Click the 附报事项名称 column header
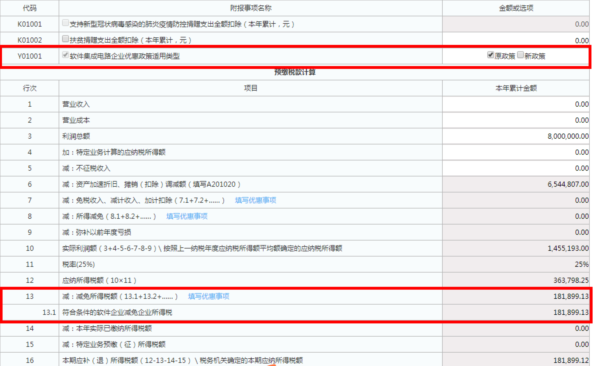 click(x=251, y=8)
